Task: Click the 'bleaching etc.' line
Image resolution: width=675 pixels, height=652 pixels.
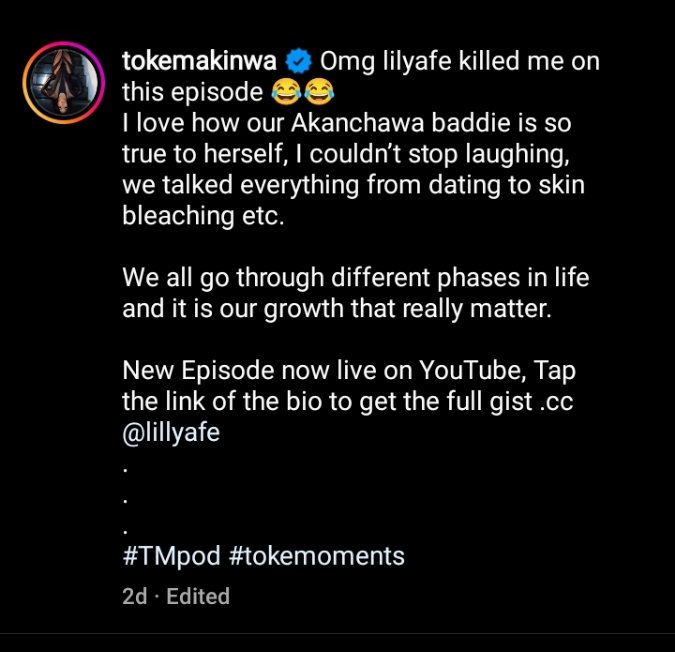Action: tap(203, 215)
